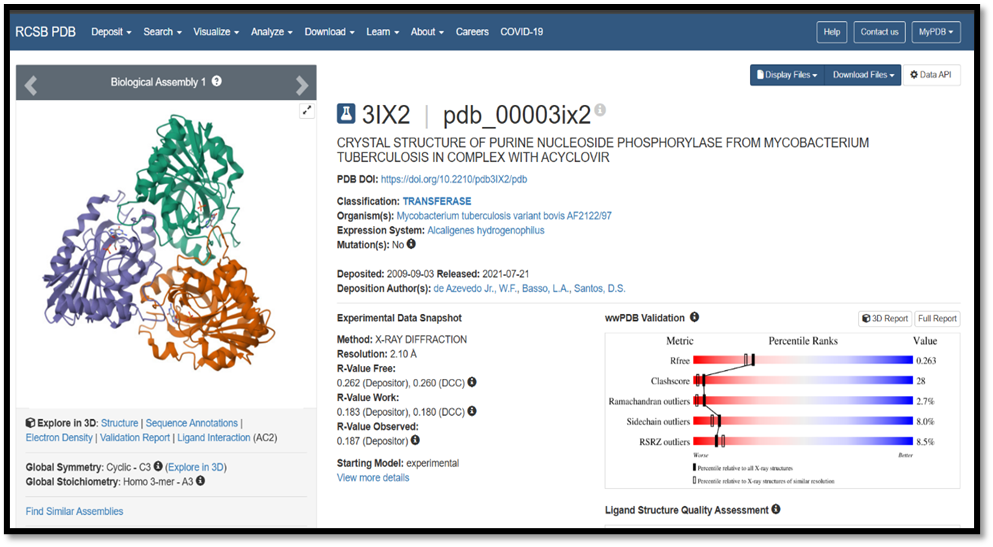Click the info icon after Global Stoichiometry

tap(200, 481)
